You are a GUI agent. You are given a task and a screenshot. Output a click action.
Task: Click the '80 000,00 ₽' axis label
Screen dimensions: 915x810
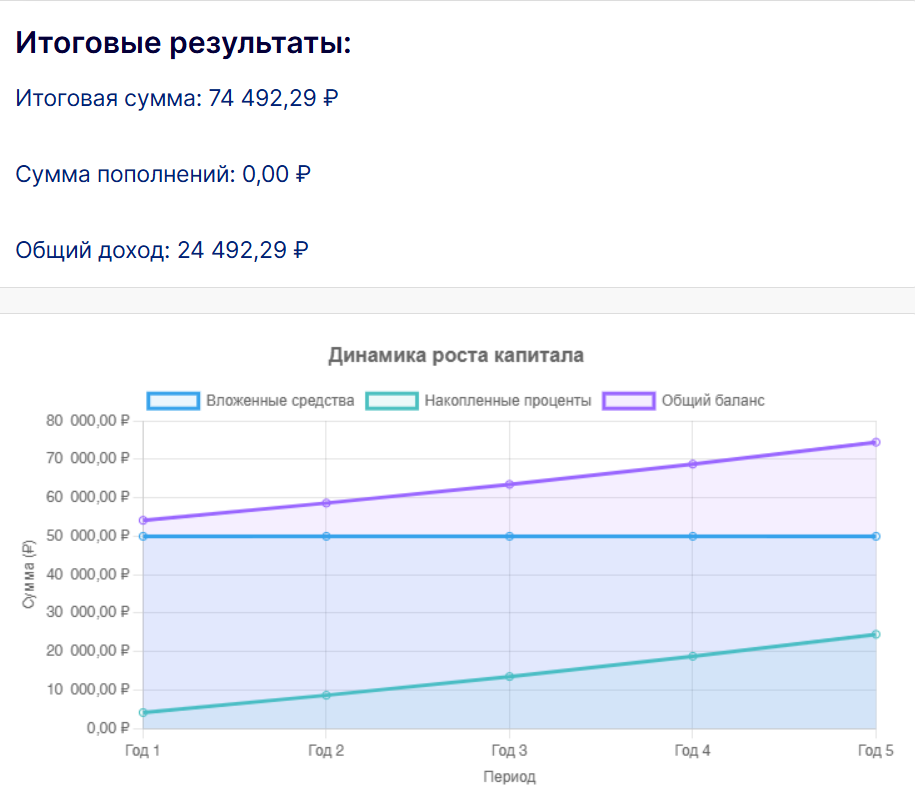point(88,421)
